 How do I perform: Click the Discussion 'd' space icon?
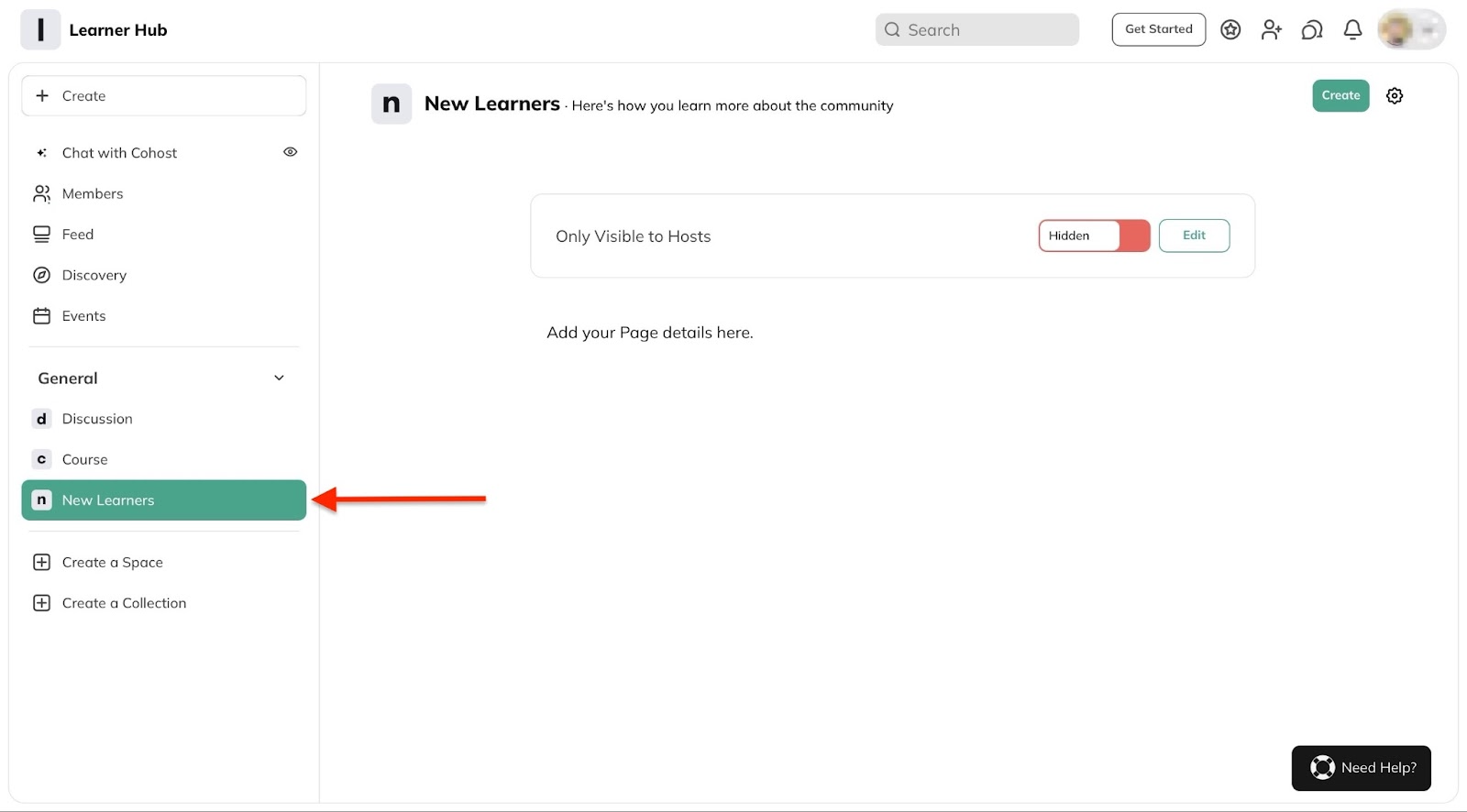(41, 419)
